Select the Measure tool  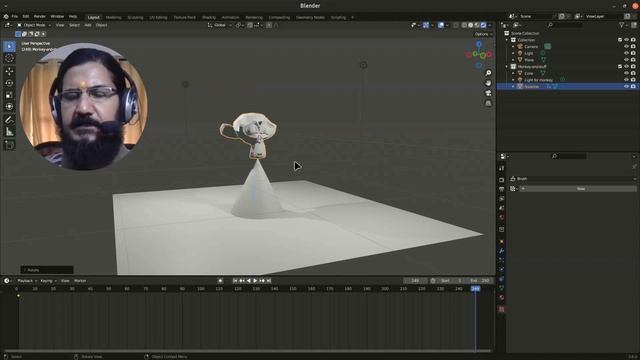[9, 132]
